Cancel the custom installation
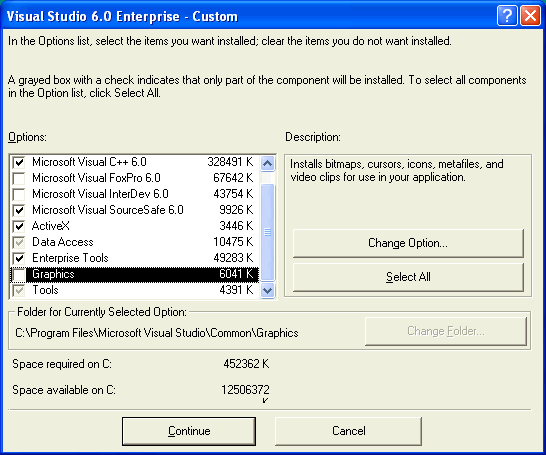546x455 pixels. point(349,431)
